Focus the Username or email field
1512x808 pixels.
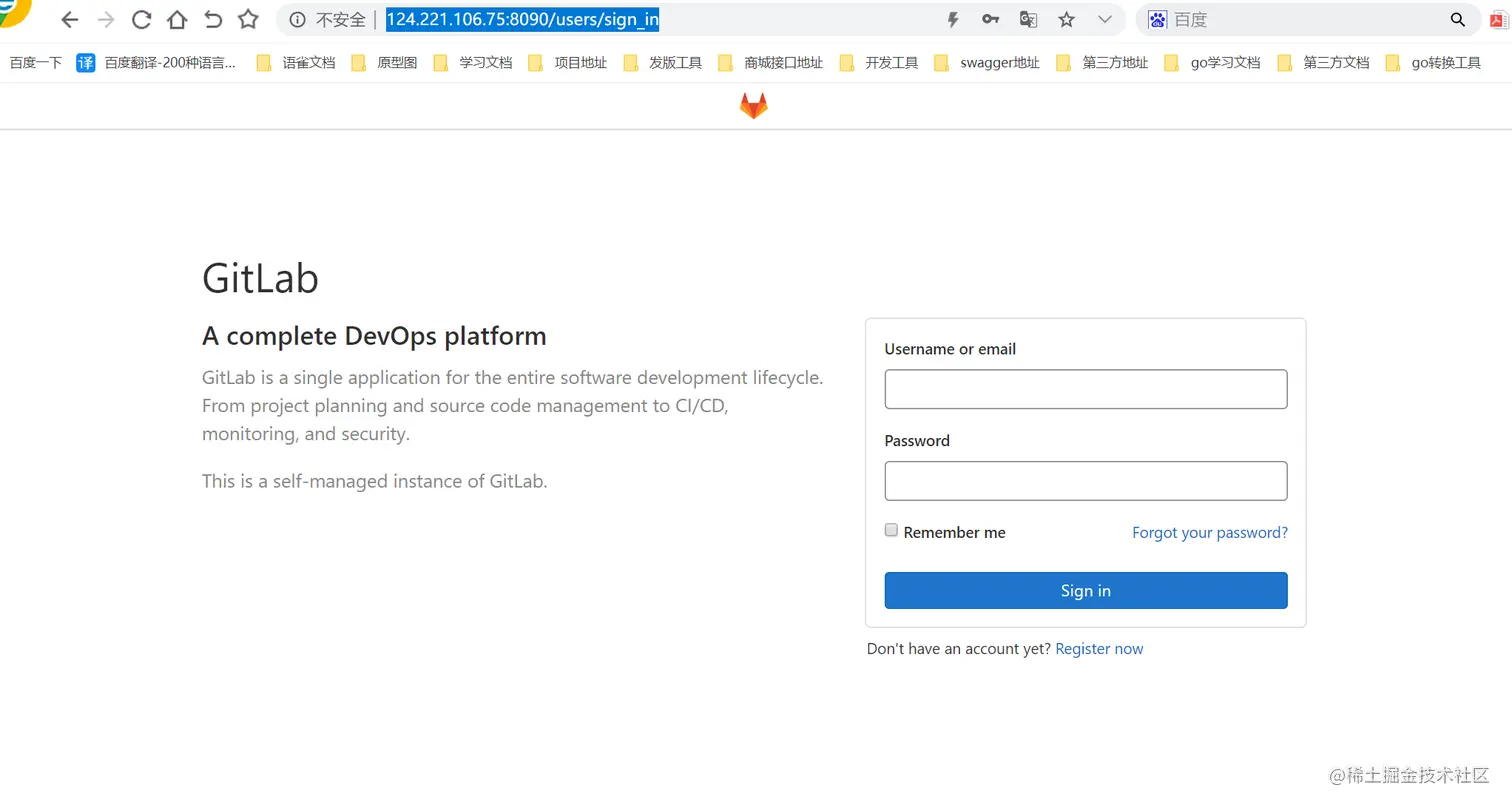[1086, 389]
